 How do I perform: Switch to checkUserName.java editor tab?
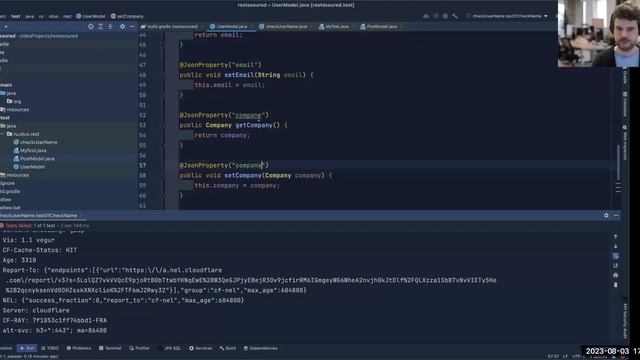click(x=286, y=27)
